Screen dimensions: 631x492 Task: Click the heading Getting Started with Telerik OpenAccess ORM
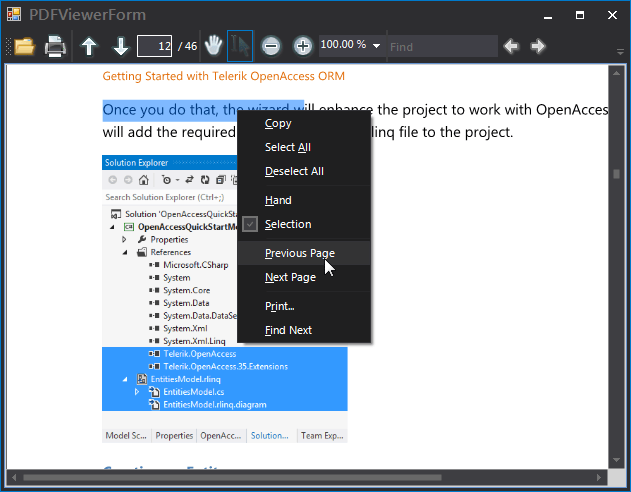(223, 76)
